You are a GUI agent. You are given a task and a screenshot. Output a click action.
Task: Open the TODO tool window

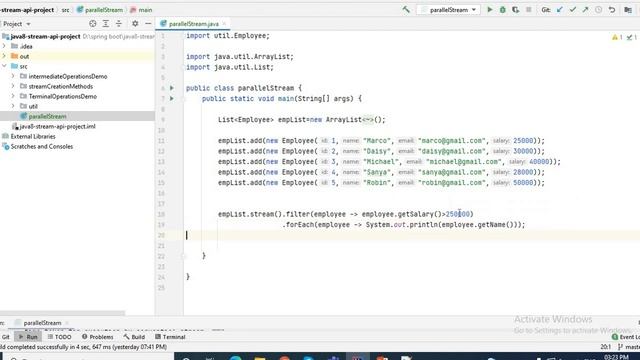[59, 337]
